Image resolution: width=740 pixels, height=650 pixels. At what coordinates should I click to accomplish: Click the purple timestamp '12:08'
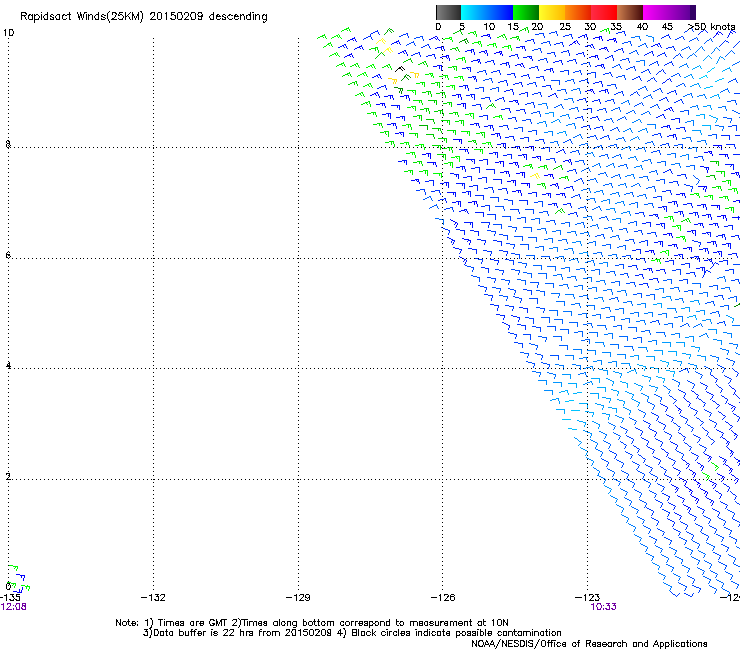(x=13, y=607)
